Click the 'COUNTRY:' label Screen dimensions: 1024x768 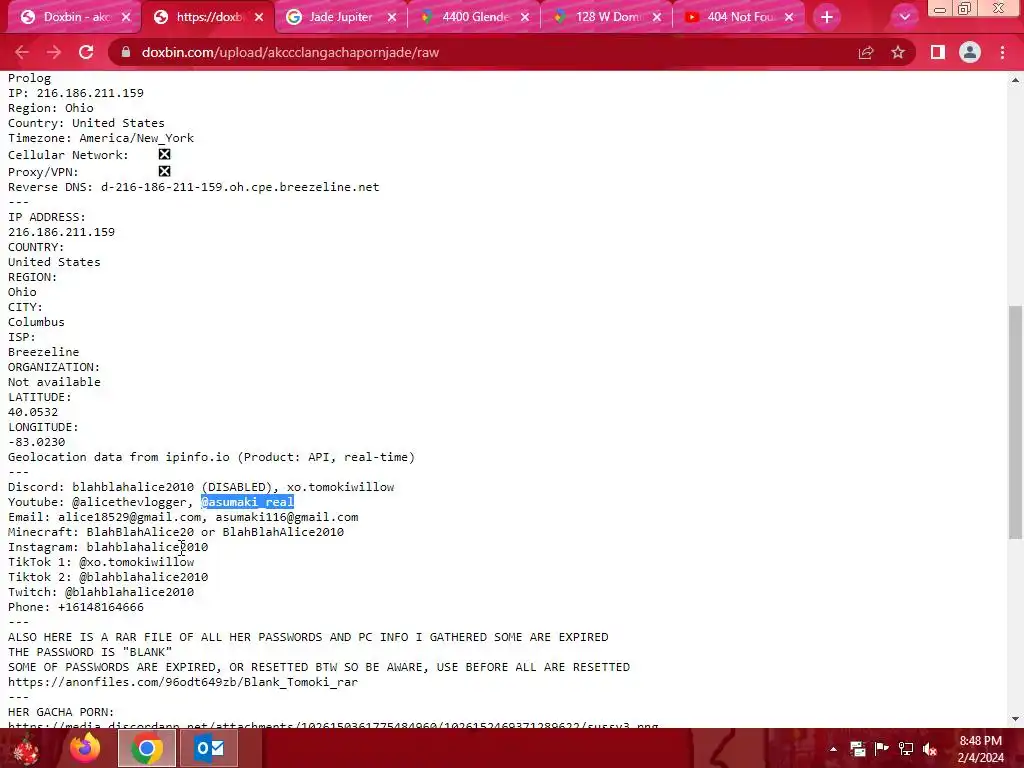36,247
